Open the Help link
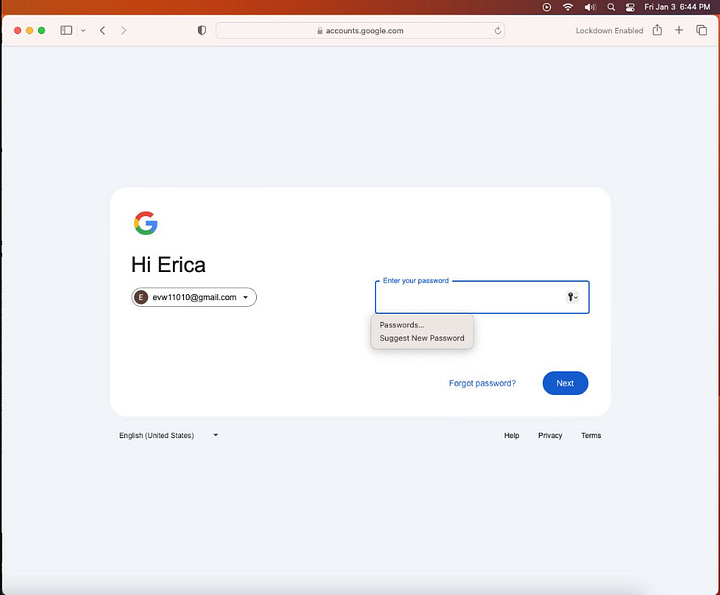This screenshot has width=720, height=595. point(512,435)
